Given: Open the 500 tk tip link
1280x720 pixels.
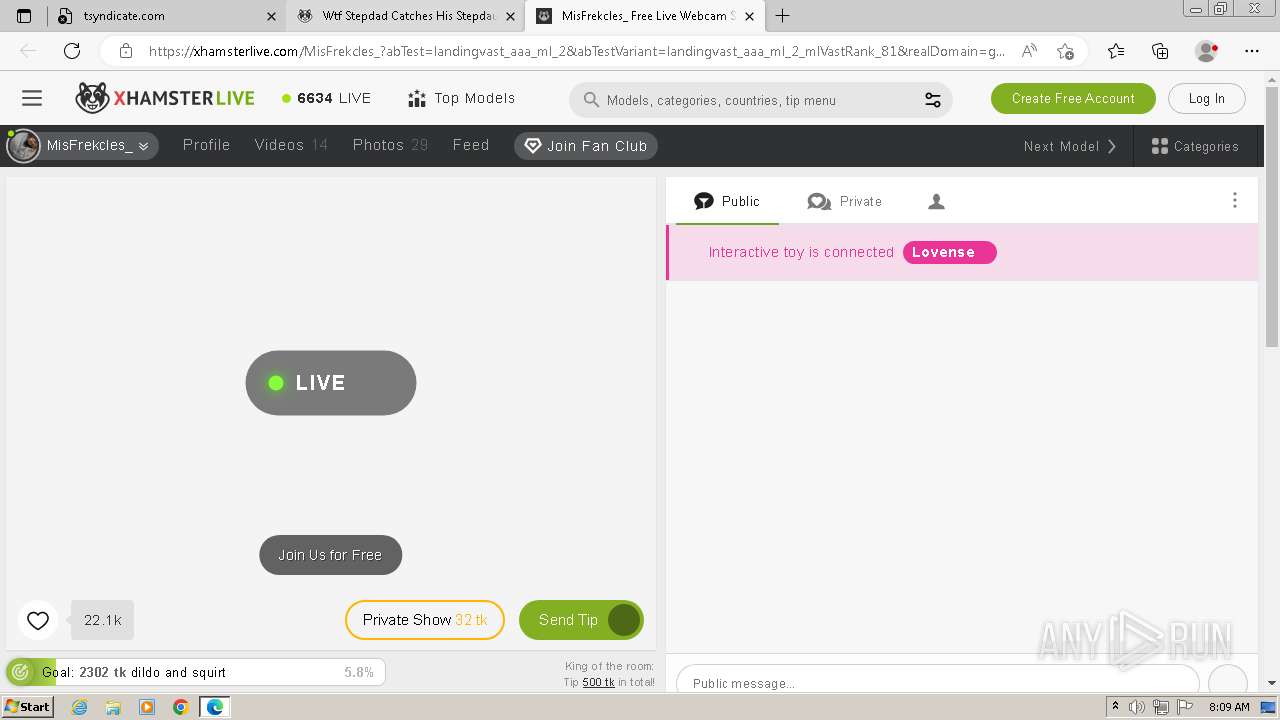Looking at the screenshot, I should tap(598, 682).
